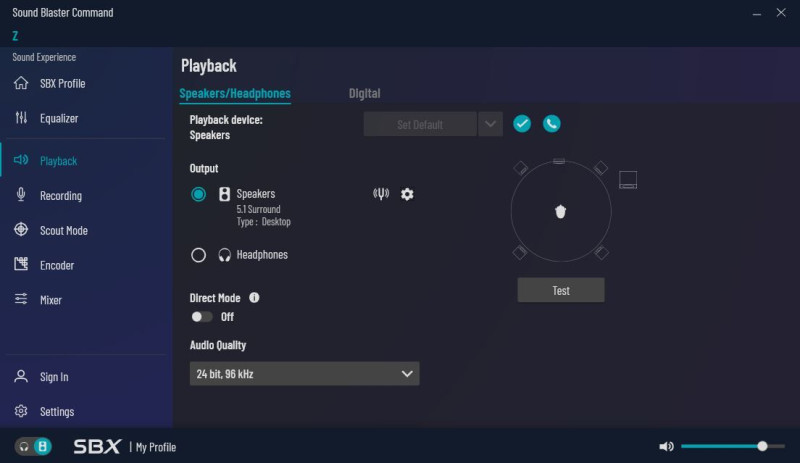Click the Direct Mode info icon
This screenshot has height=463, width=800.
254,298
